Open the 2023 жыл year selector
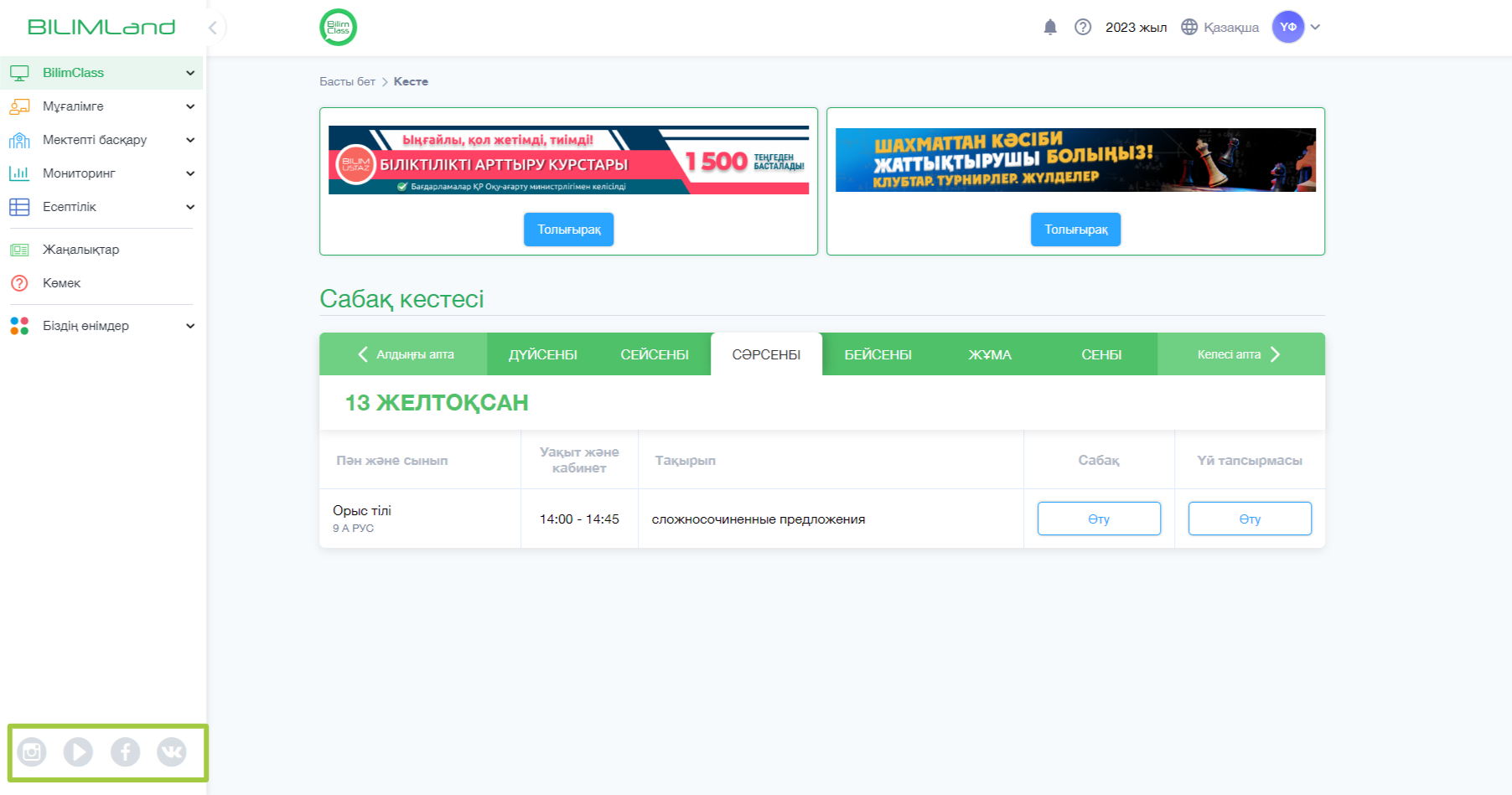1512x795 pixels. point(1136,27)
